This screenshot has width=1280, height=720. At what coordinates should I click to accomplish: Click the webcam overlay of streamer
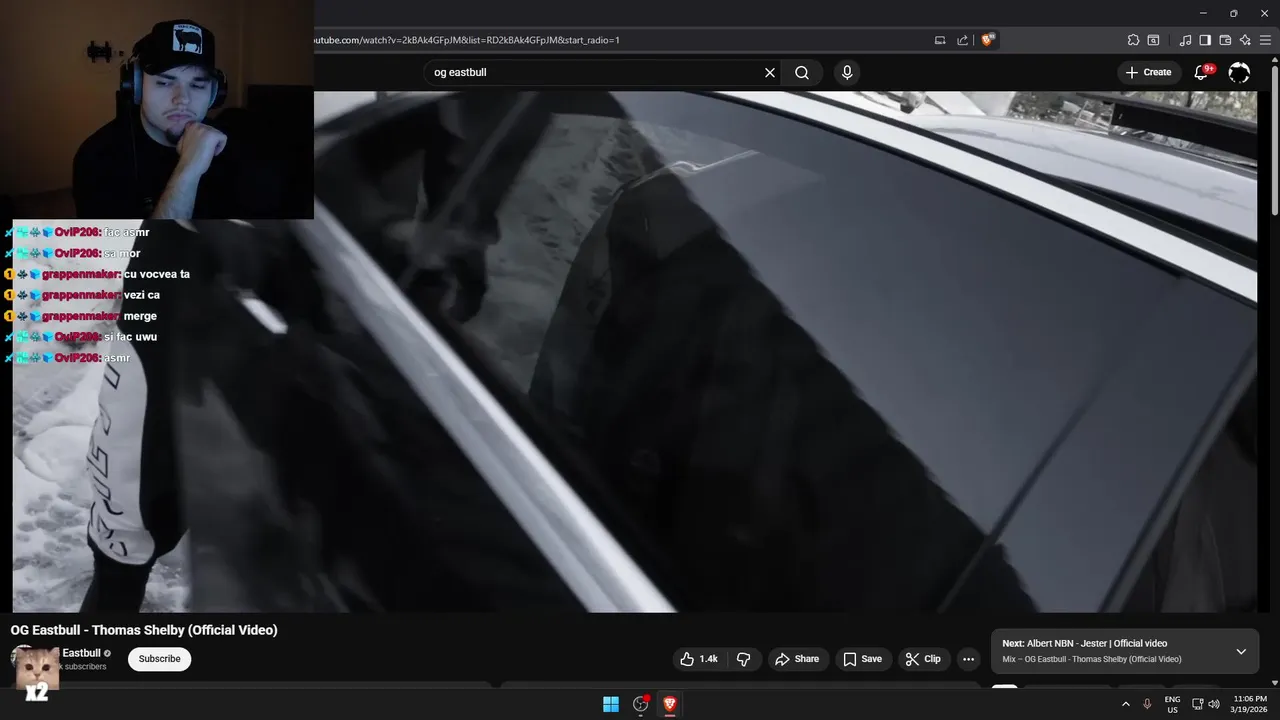[x=157, y=109]
